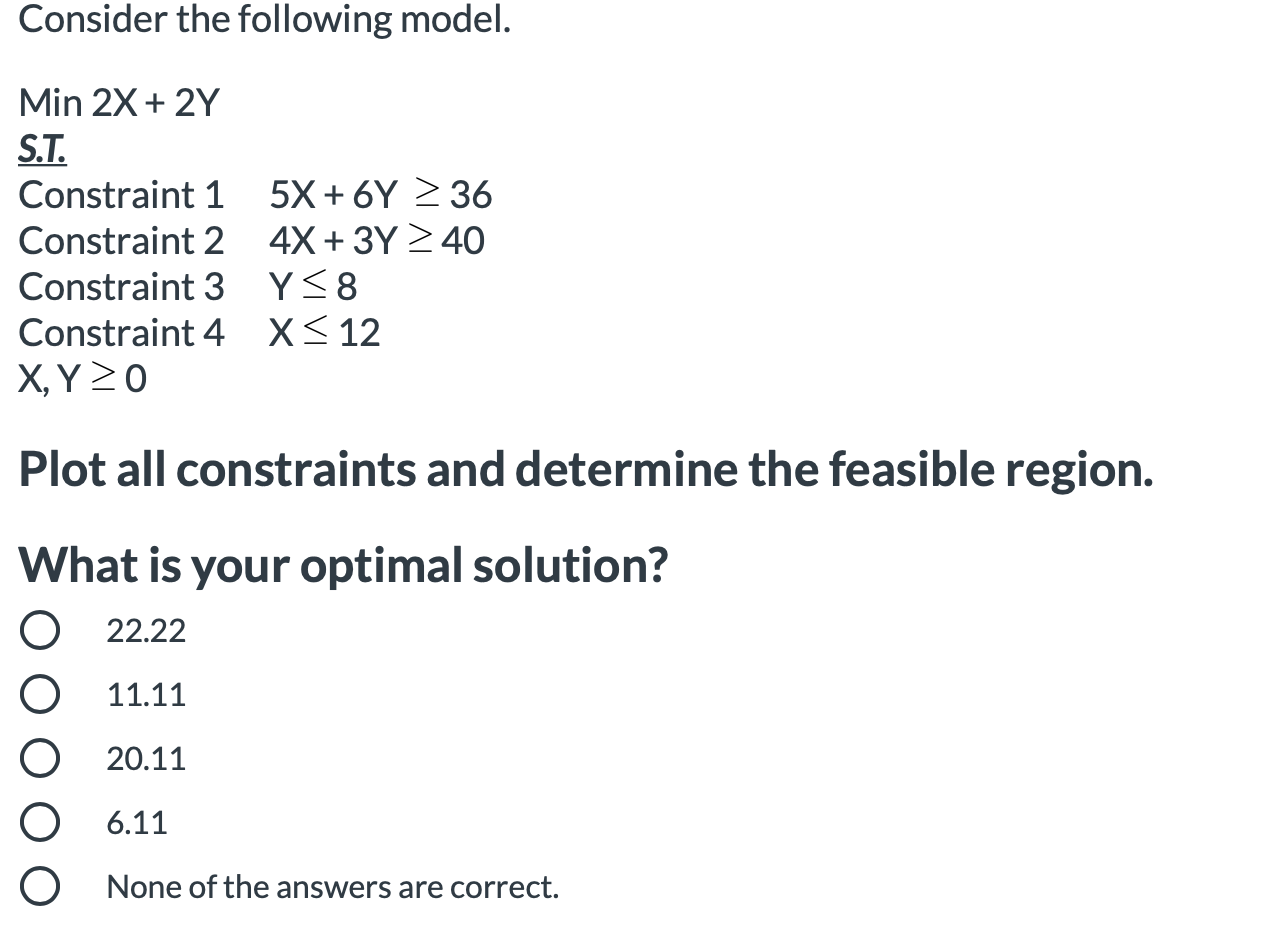The image size is (1262, 944).
Task: Click the 11.11 answer label text
Action: [x=145, y=695]
